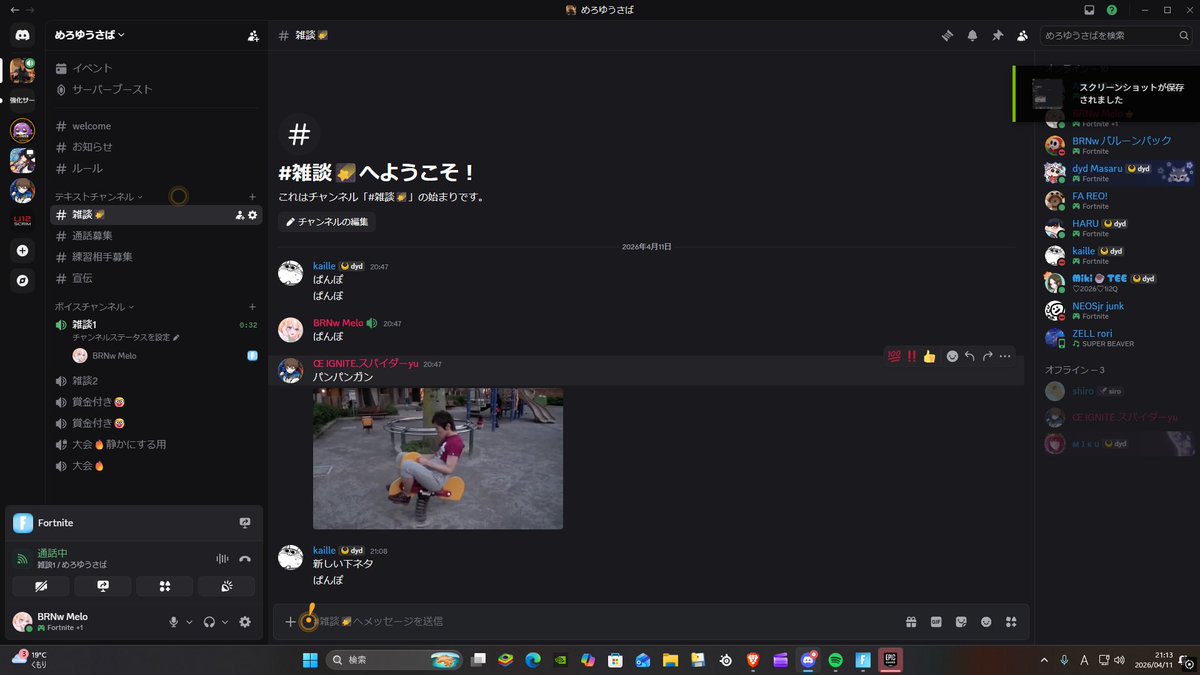Open the GIF picker
1200x675 pixels.
(x=936, y=622)
